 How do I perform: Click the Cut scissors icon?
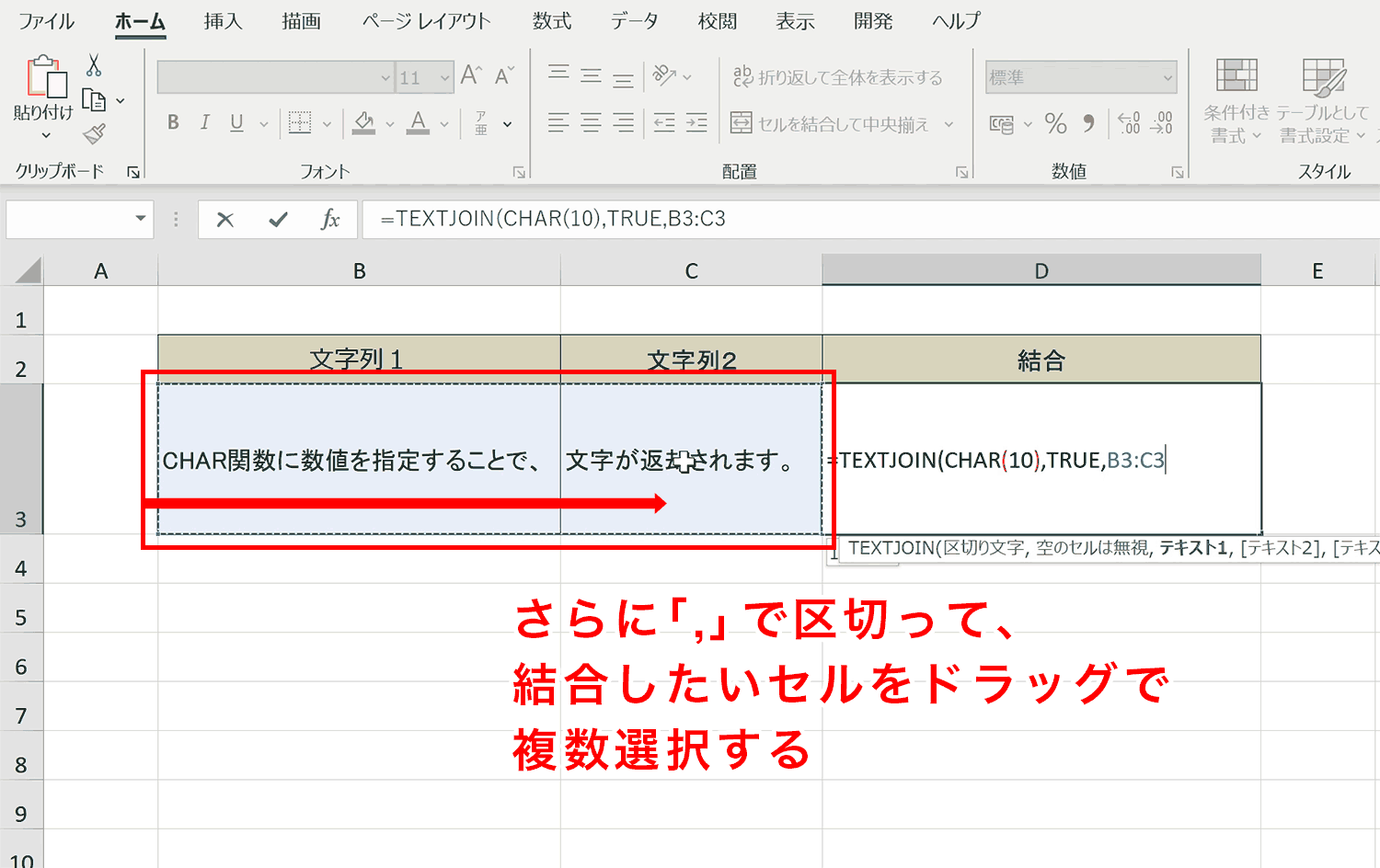tap(94, 65)
